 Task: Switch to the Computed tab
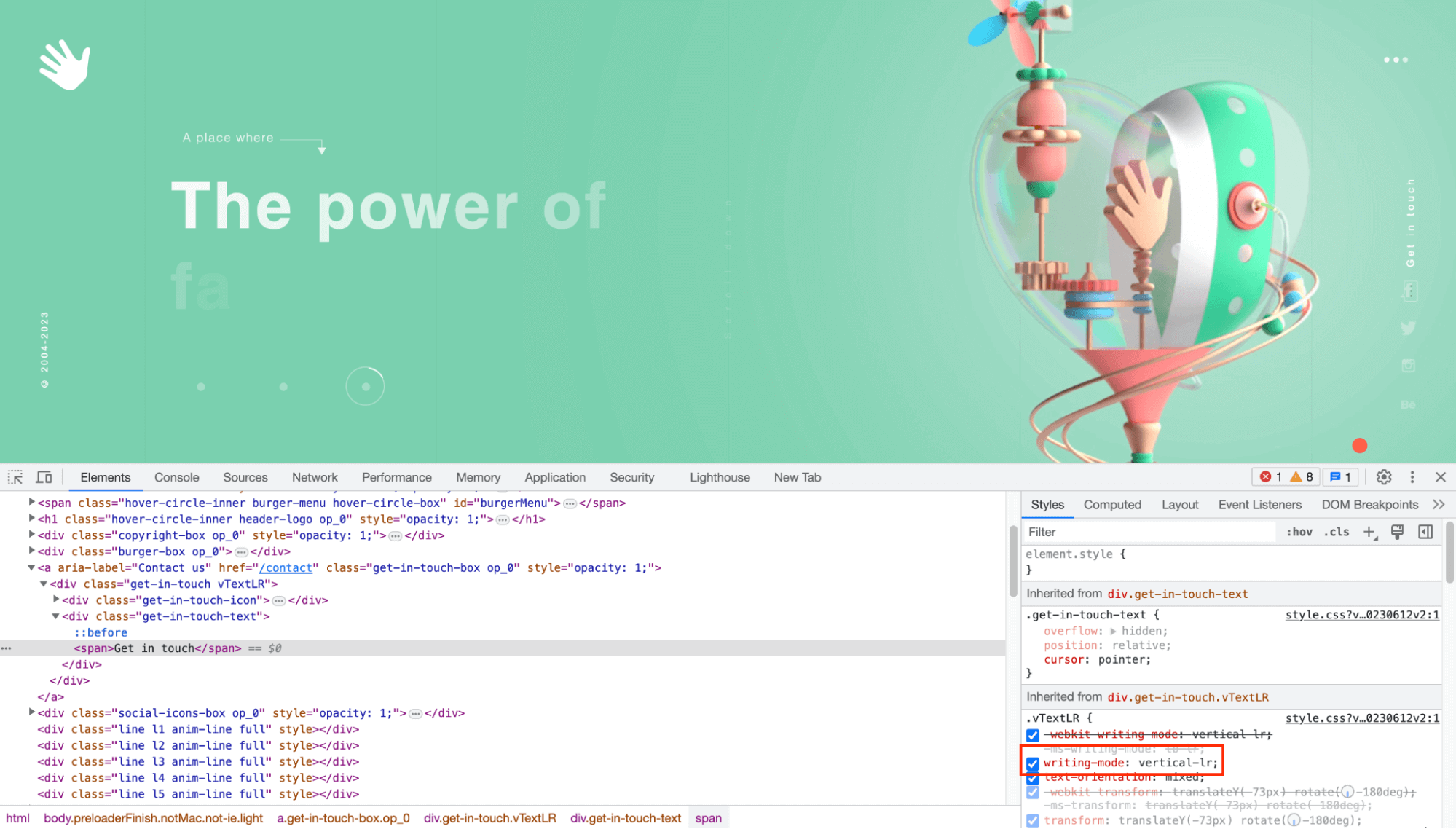click(x=1112, y=504)
